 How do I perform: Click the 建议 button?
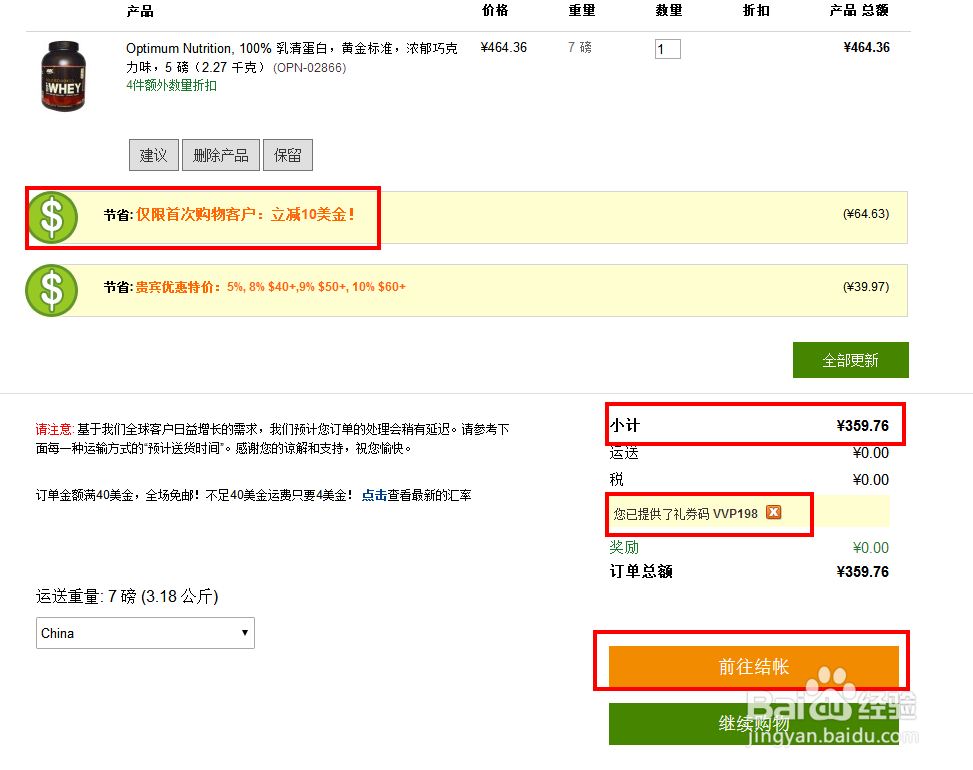click(154, 155)
